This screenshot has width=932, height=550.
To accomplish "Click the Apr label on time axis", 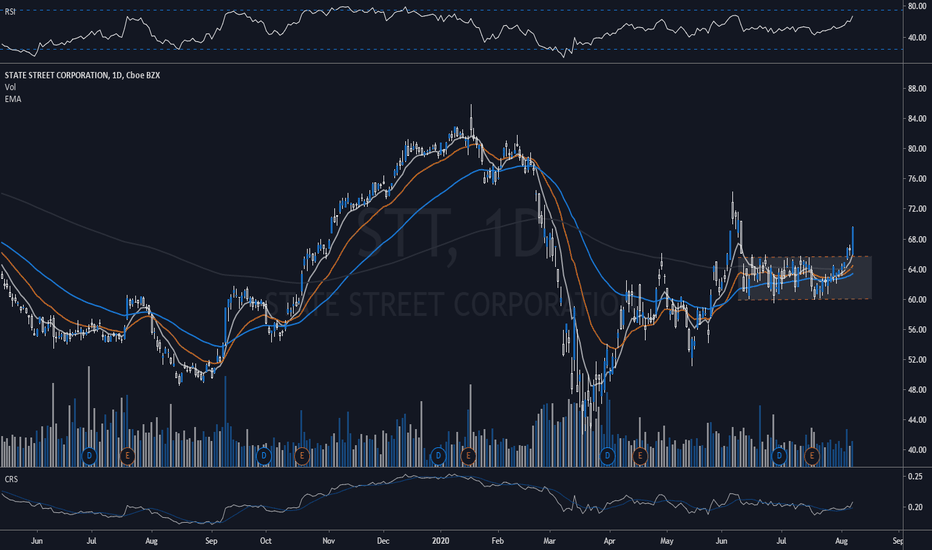I will point(609,541).
